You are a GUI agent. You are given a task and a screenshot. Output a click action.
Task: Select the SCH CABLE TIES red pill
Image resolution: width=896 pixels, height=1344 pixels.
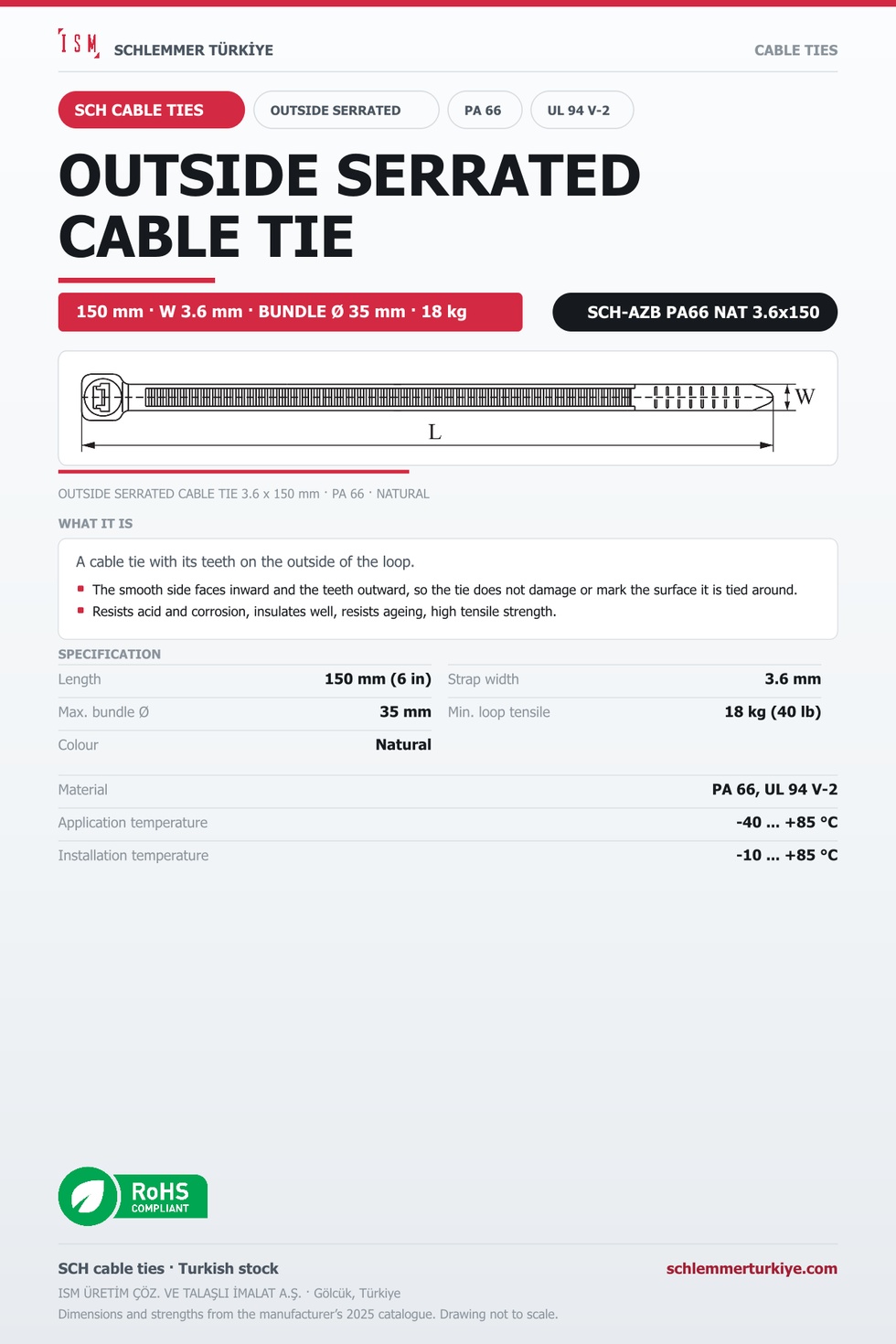click(x=152, y=110)
